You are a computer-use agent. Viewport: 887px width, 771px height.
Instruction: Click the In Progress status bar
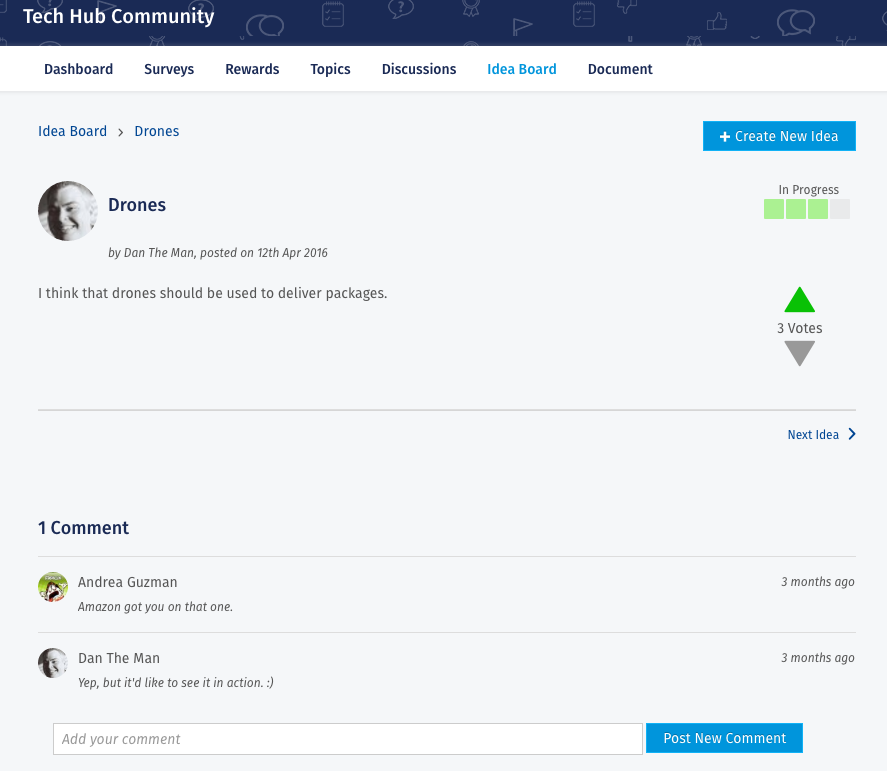pyautogui.click(x=807, y=210)
